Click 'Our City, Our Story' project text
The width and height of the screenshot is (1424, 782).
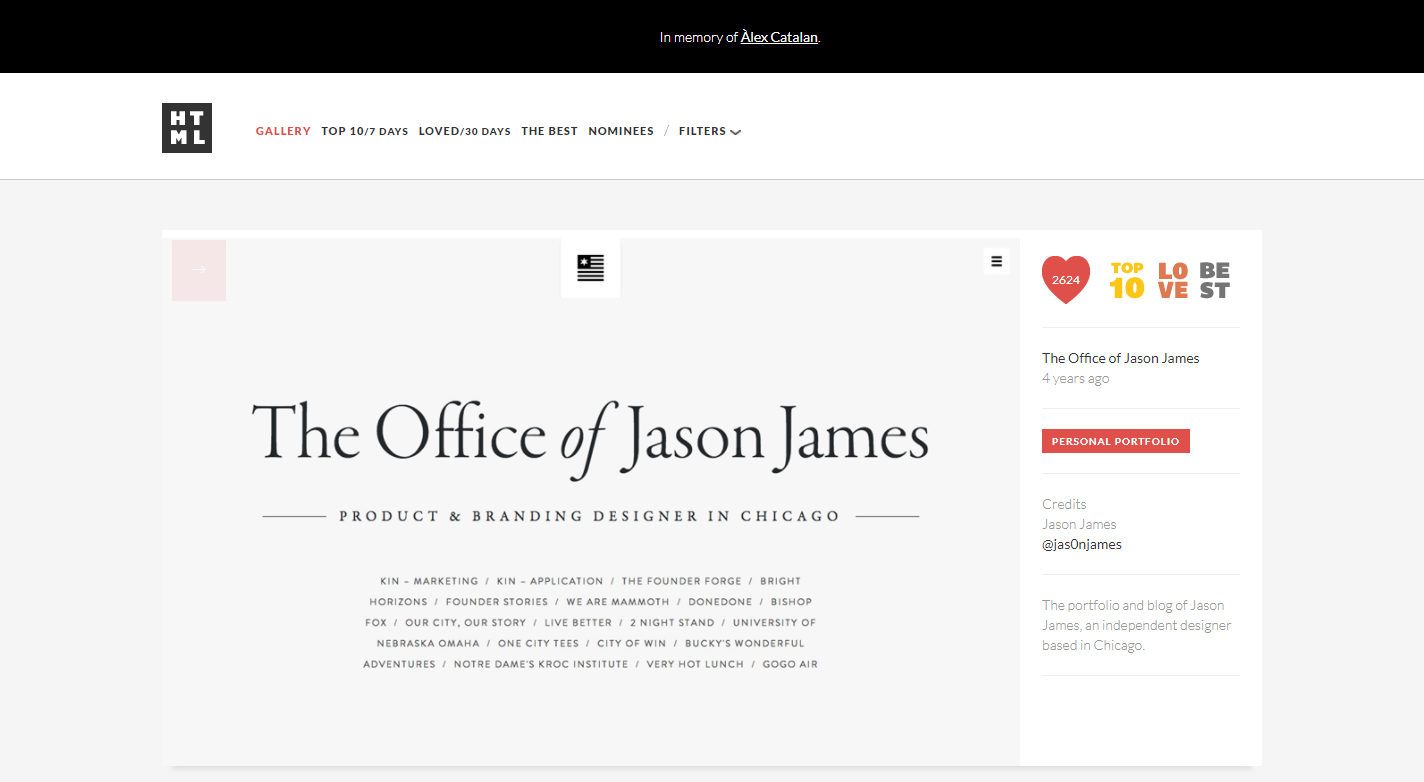pyautogui.click(x=465, y=623)
